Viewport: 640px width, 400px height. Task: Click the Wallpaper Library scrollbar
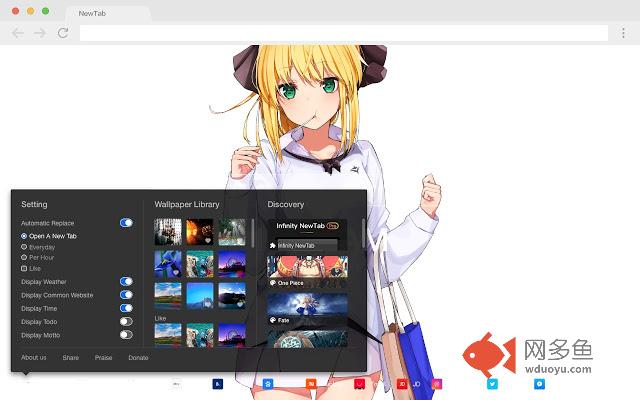coord(253,233)
